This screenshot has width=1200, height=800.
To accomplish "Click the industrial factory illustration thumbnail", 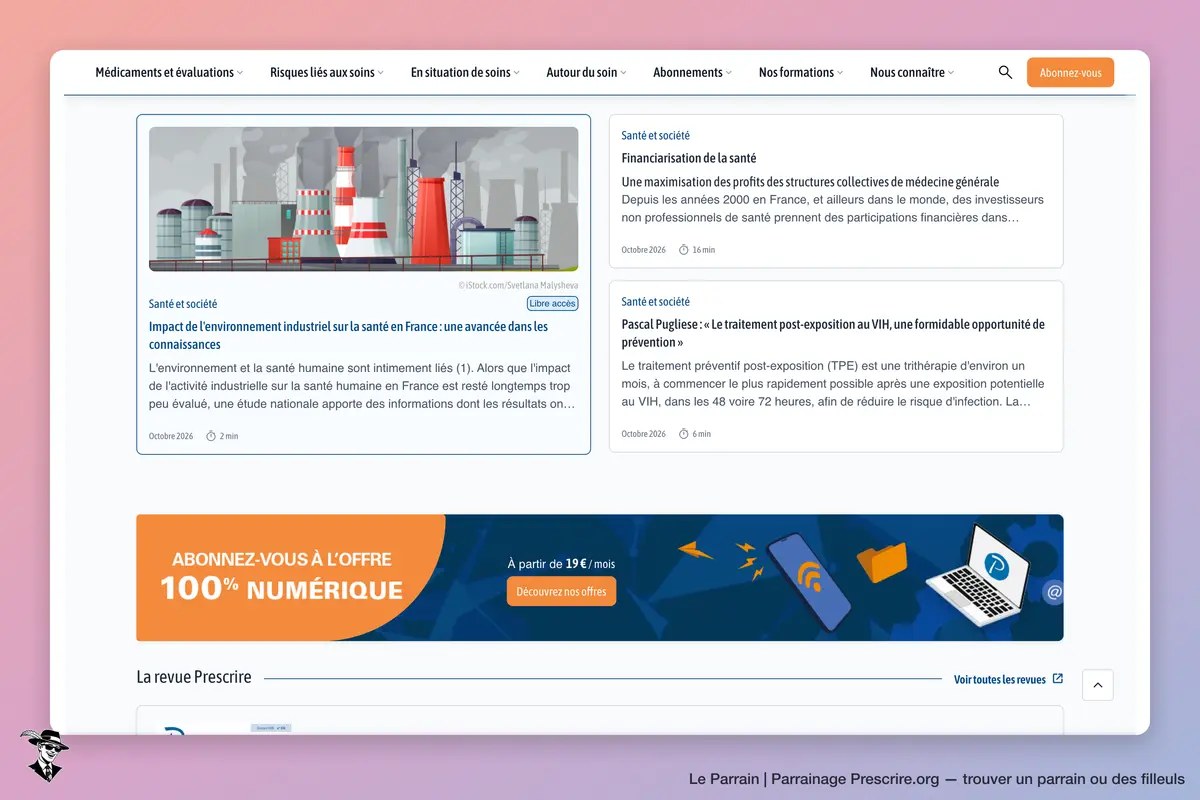I will pos(363,199).
